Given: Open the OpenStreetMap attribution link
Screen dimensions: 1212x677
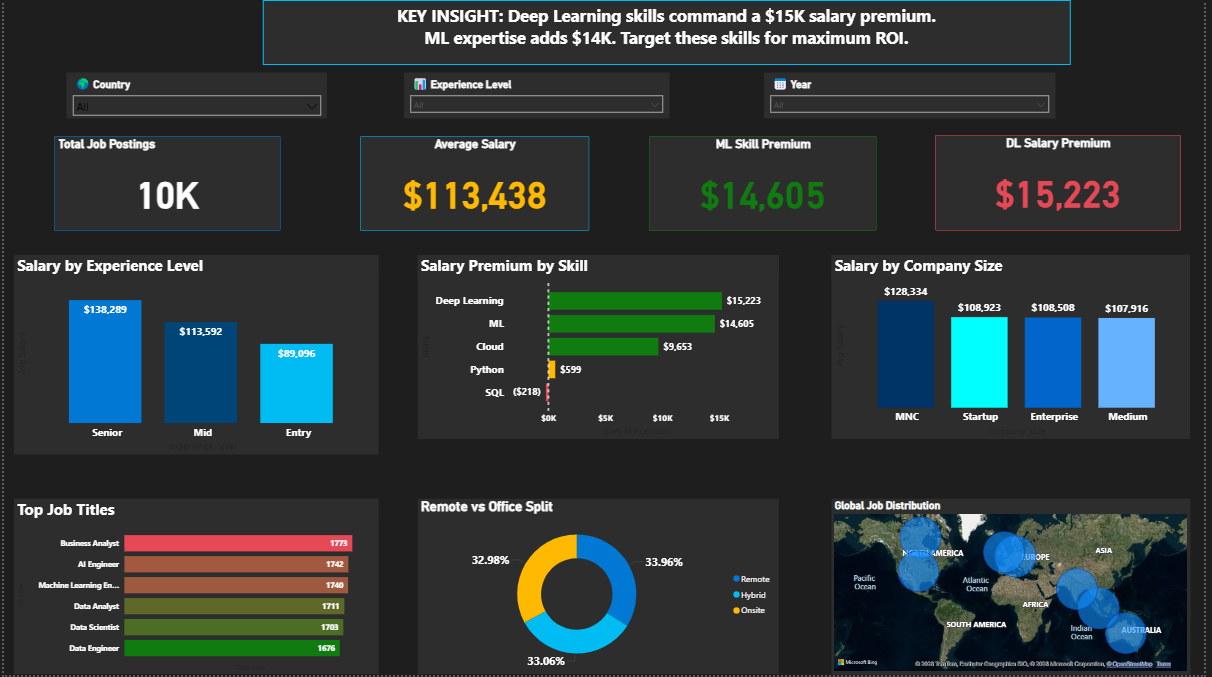Looking at the screenshot, I should [1128, 664].
